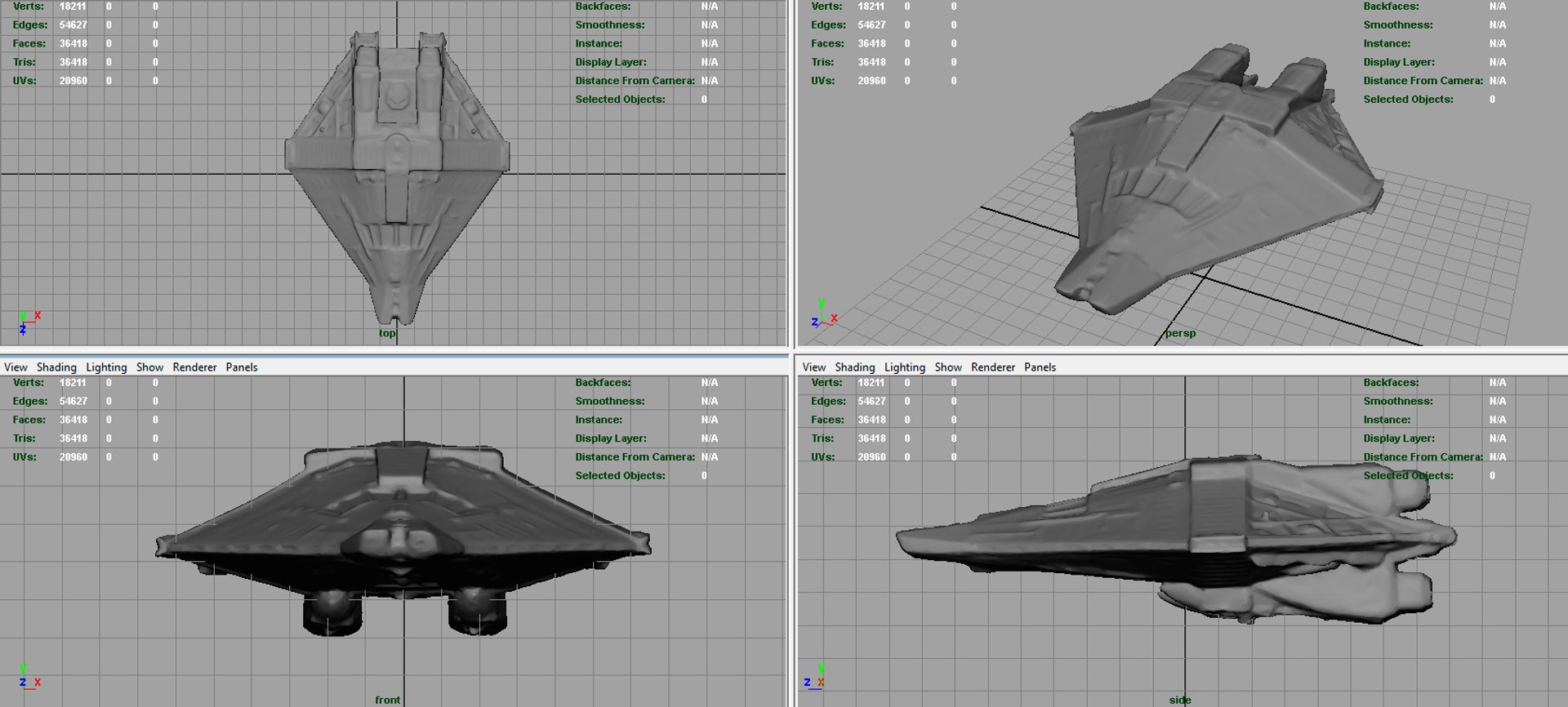1568x707 pixels.
Task: Open the View menu in the side panel
Action: click(x=814, y=367)
